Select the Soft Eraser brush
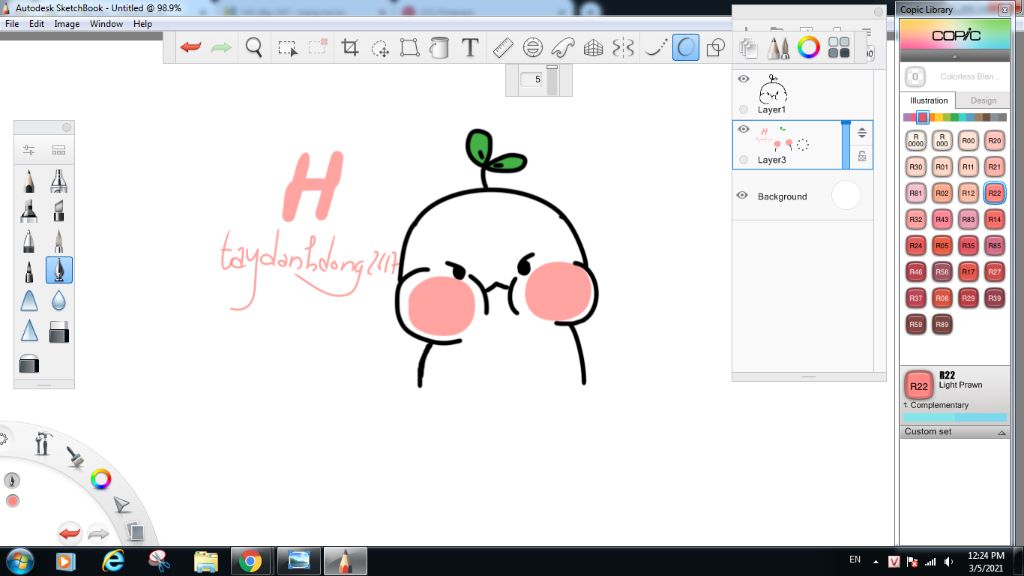The height and width of the screenshot is (576, 1024). (29, 363)
